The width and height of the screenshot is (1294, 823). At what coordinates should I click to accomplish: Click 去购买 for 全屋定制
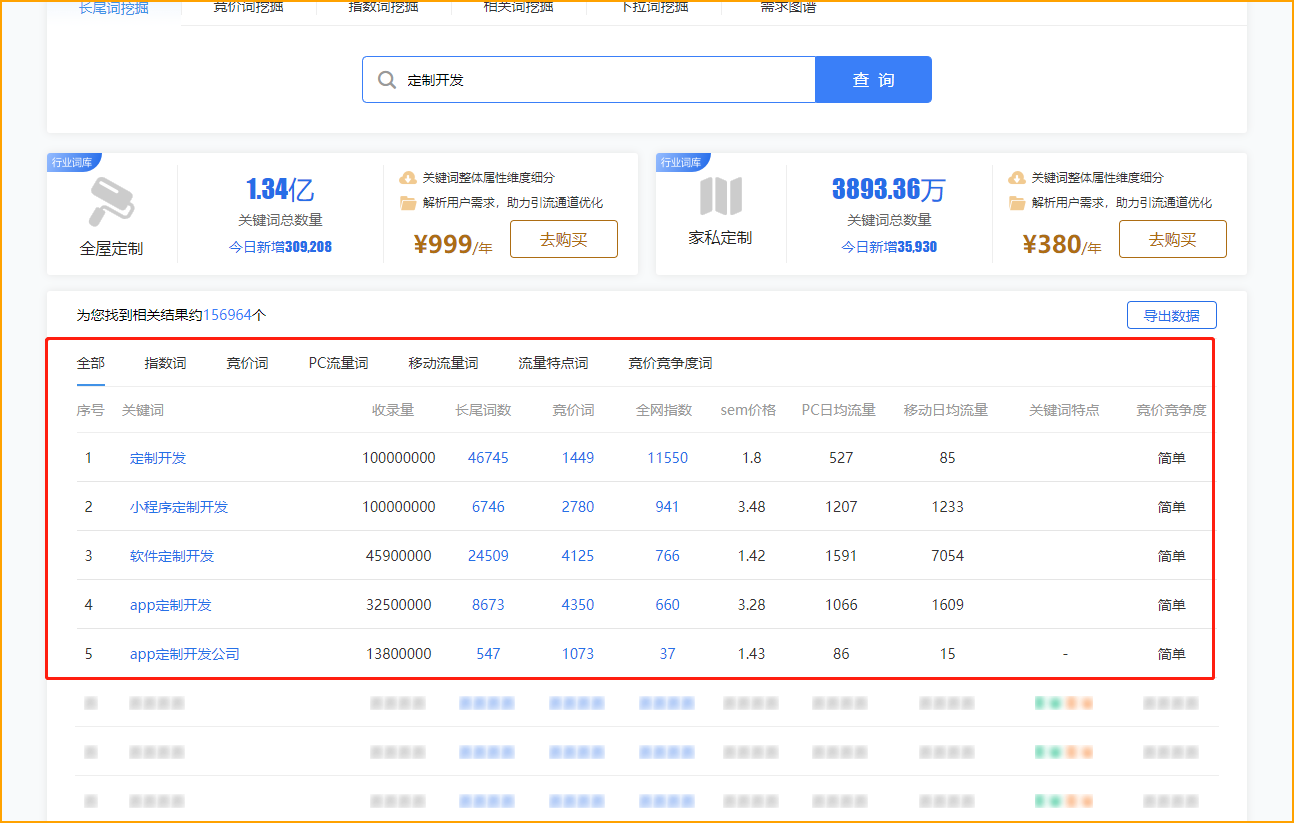coord(564,239)
